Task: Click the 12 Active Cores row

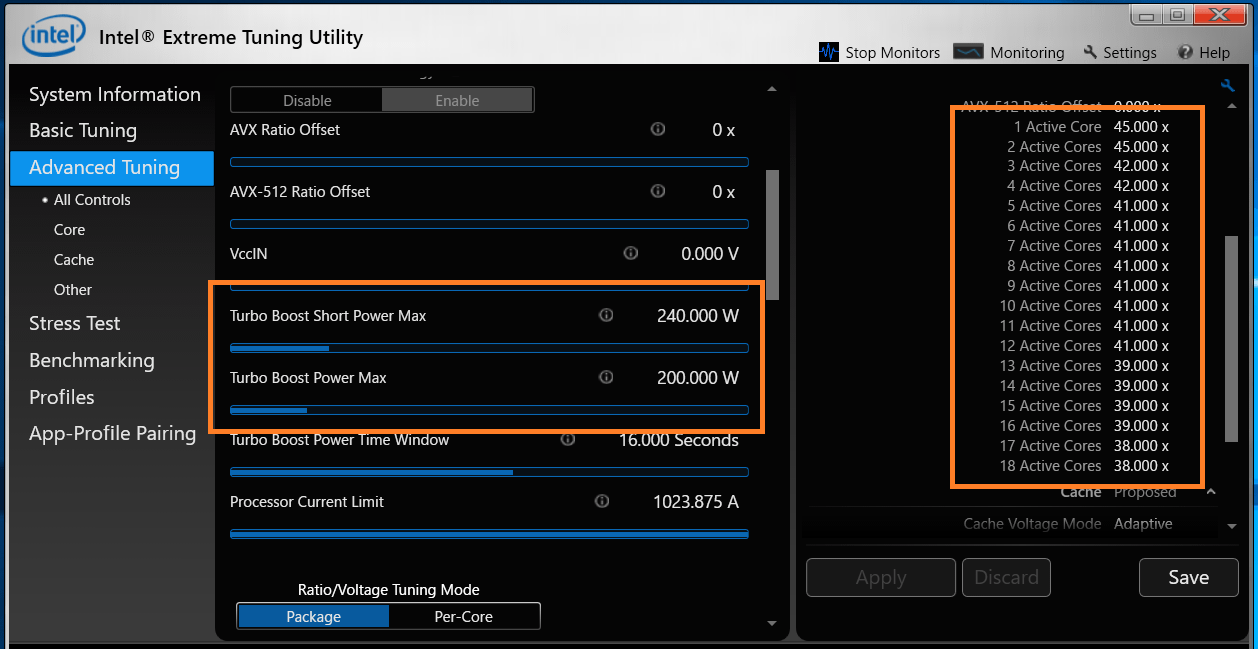Action: tap(1085, 346)
